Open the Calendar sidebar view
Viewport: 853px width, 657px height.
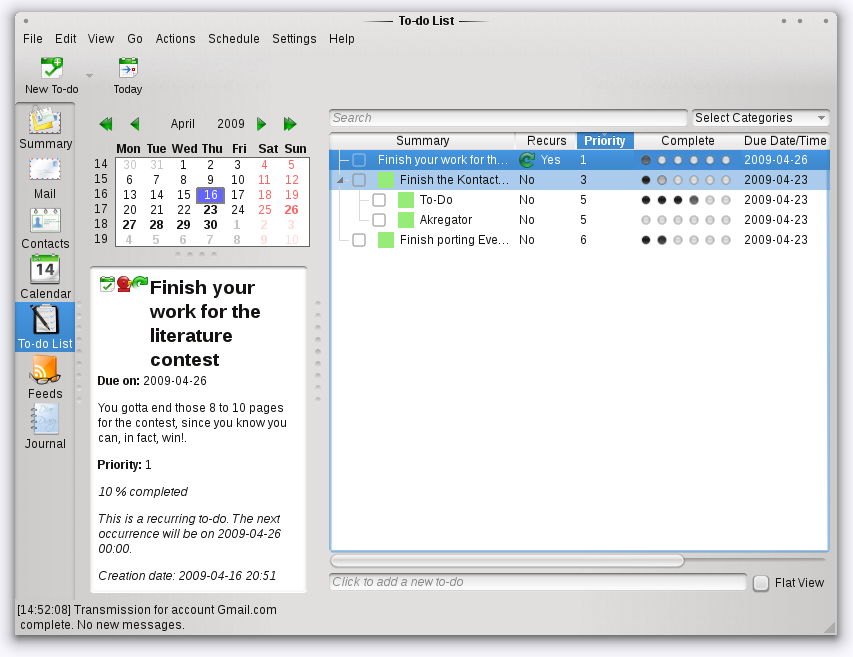click(x=45, y=278)
